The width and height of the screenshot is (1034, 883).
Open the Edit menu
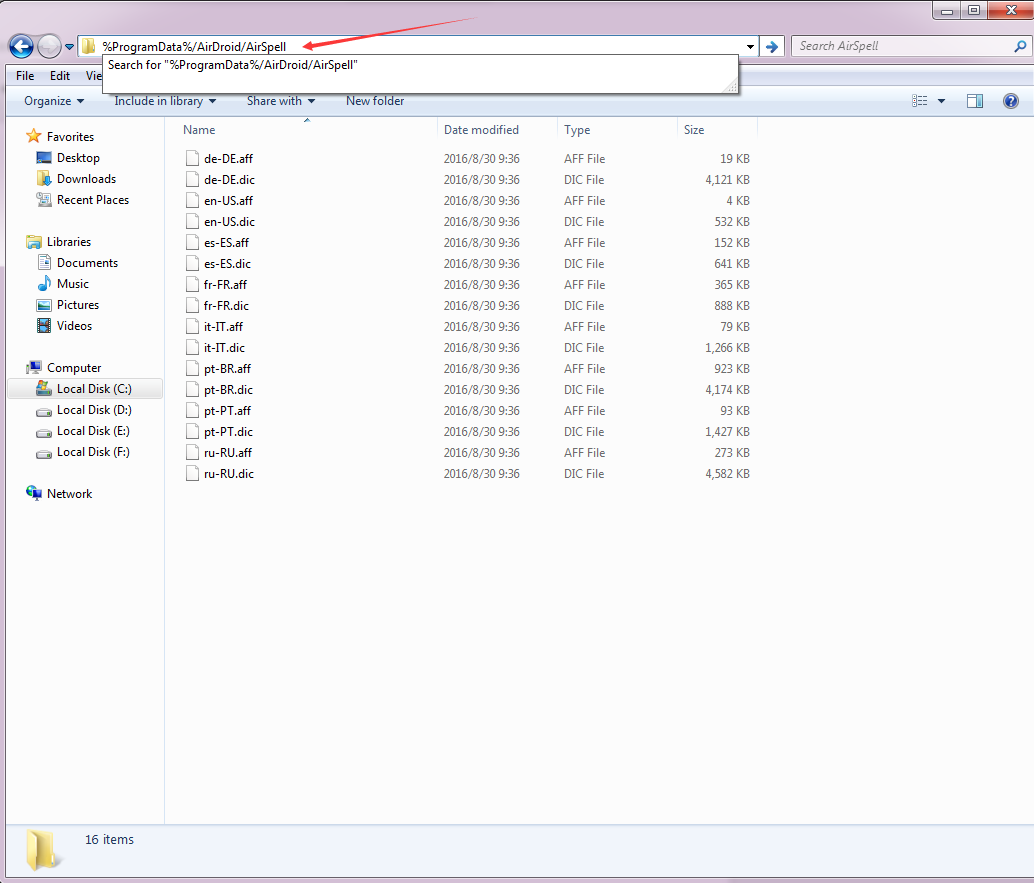(60, 76)
